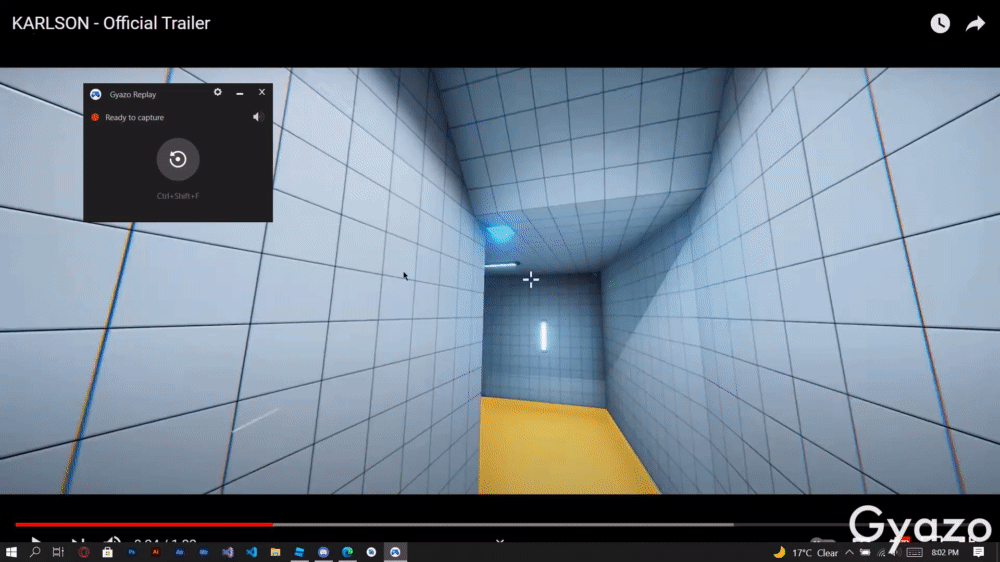The width and height of the screenshot is (1000, 562).
Task: Open the Windows Start menu
Action: [11, 552]
